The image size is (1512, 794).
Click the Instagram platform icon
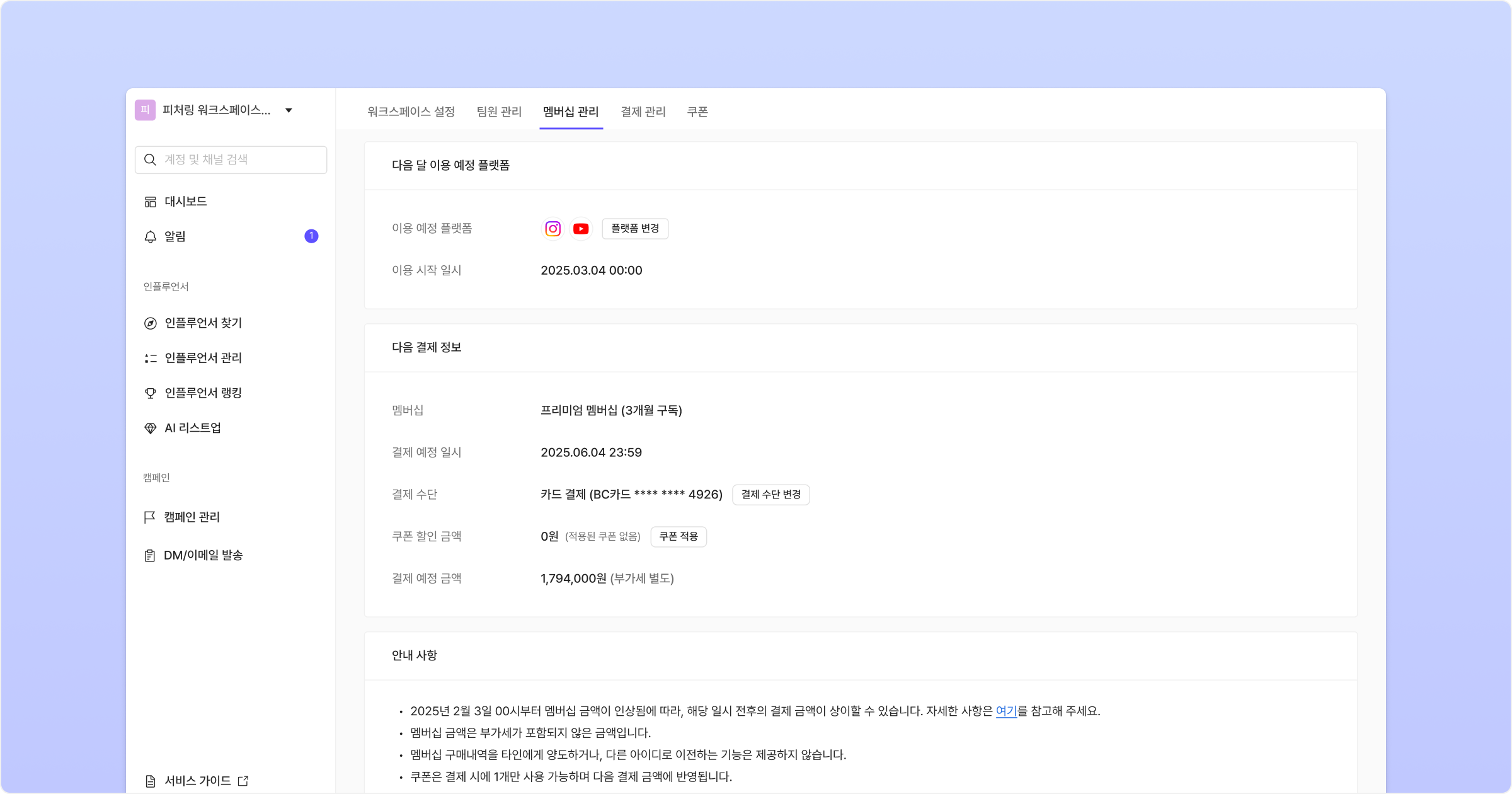(x=553, y=229)
